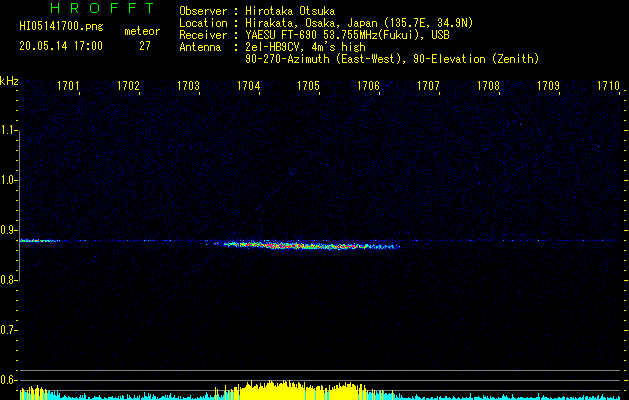Click the Antenna 2el-HB9CV line
629x400 pixels.
272,47
